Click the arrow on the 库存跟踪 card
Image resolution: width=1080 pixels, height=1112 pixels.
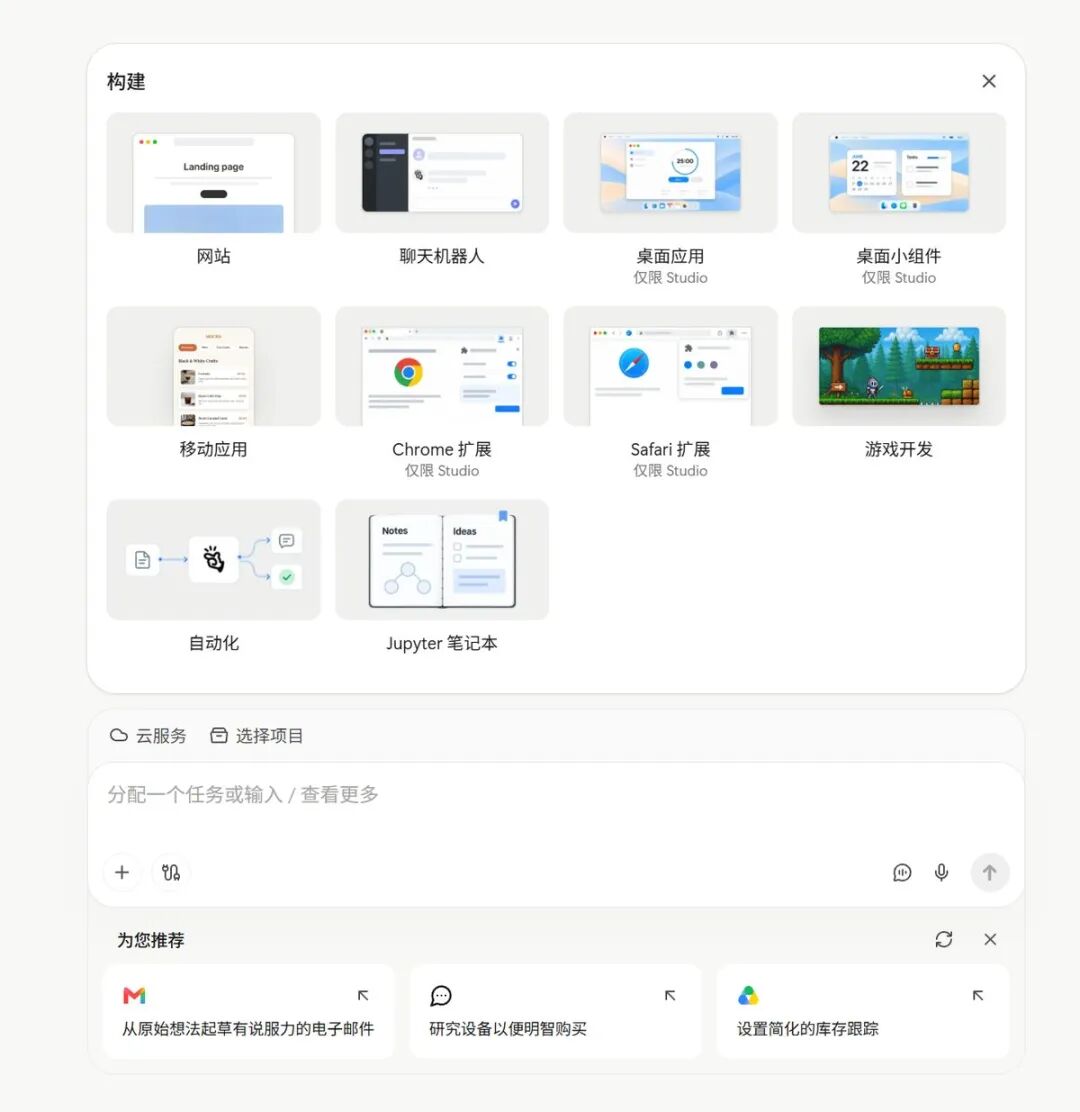[978, 996]
